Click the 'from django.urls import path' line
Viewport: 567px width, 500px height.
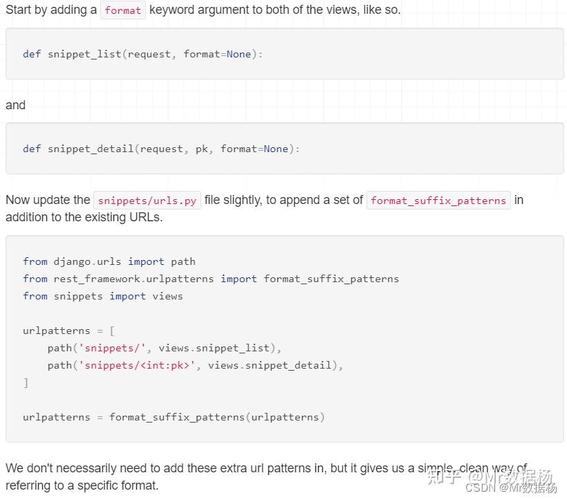click(x=109, y=261)
